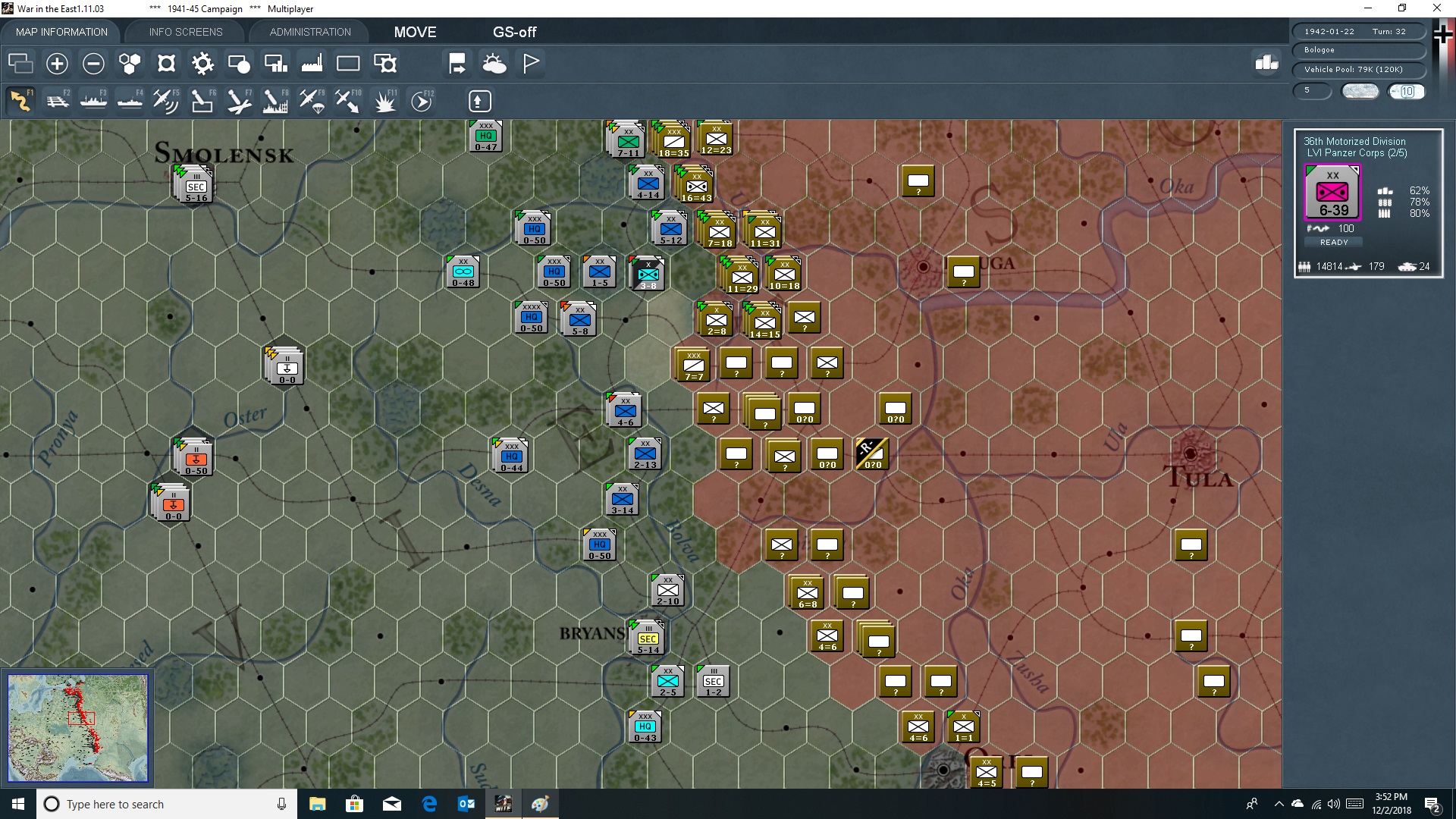
Task: Click the rectangle-with-circle icon in toolbar
Action: pos(239,63)
